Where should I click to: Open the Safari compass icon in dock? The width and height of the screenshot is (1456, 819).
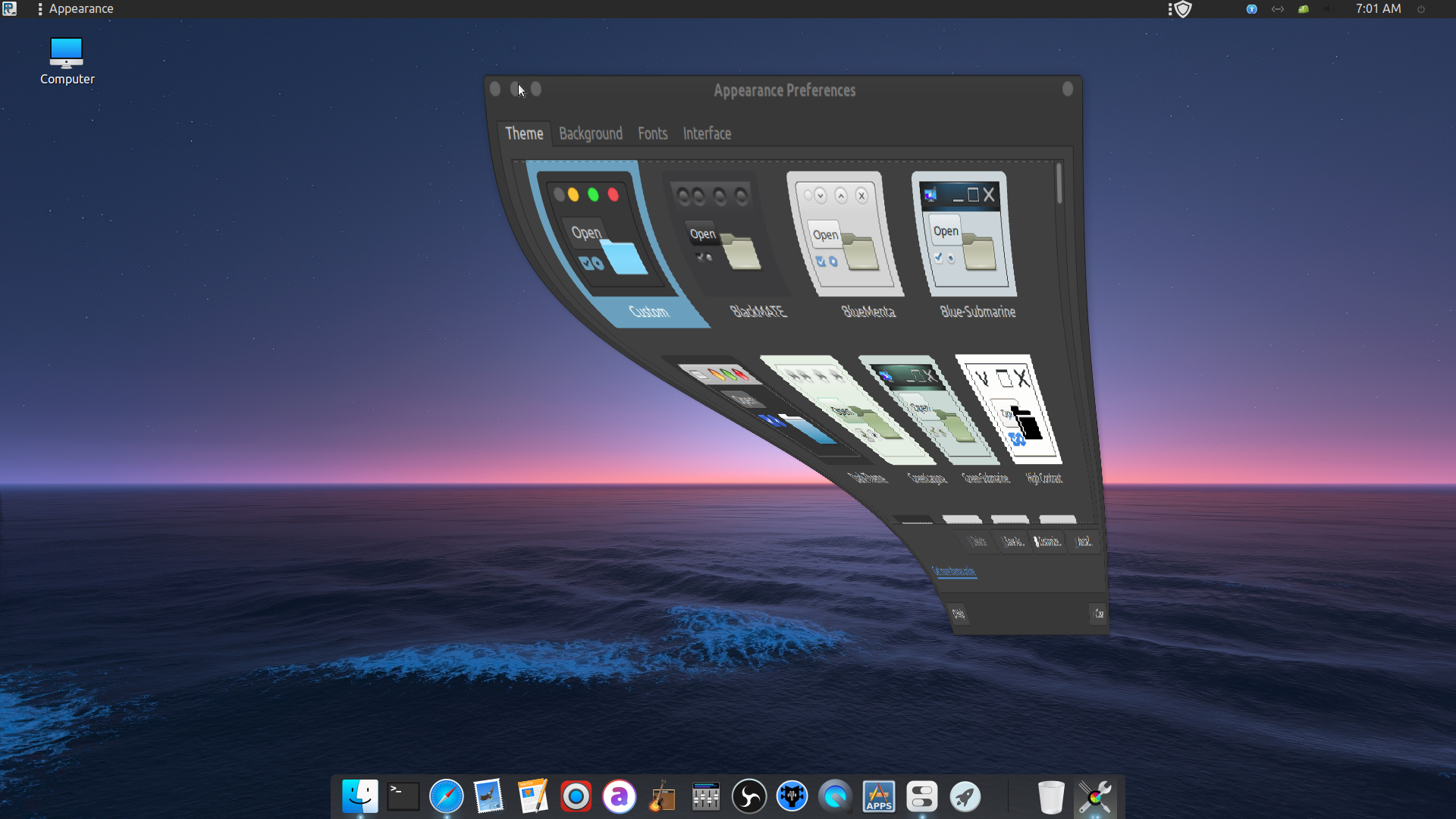[x=446, y=796]
